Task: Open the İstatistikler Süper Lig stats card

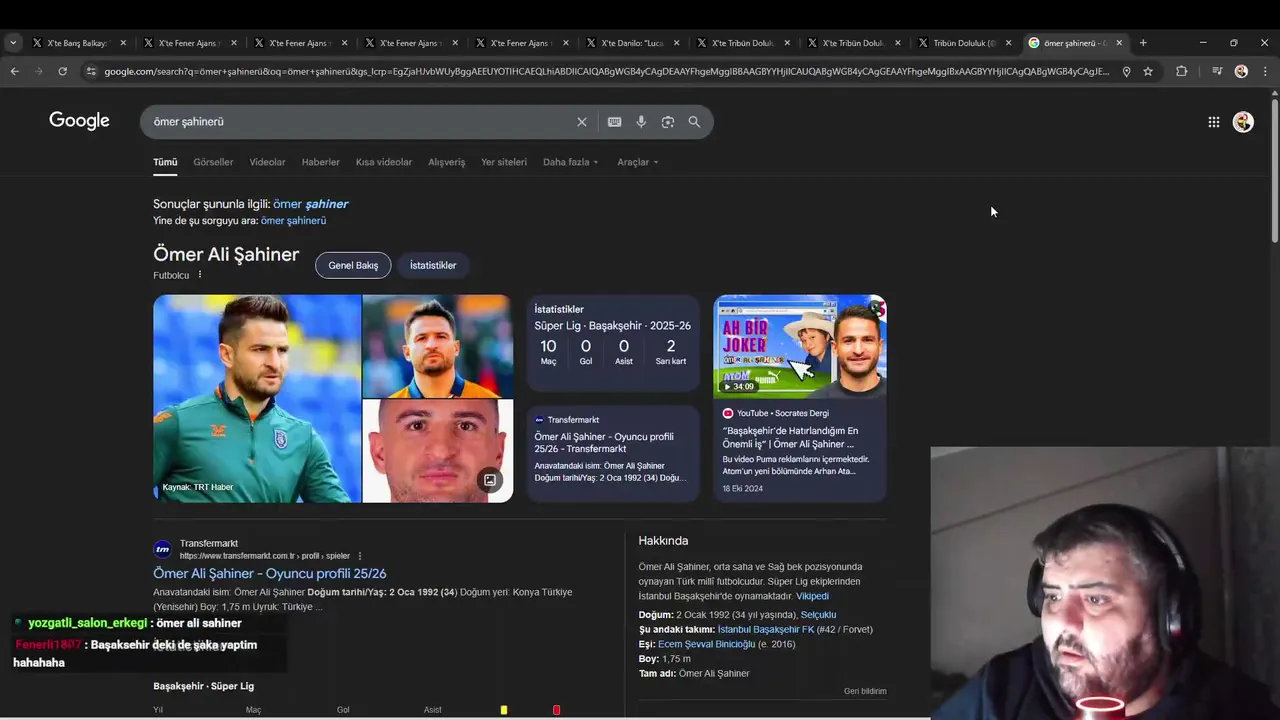Action: click(x=613, y=344)
